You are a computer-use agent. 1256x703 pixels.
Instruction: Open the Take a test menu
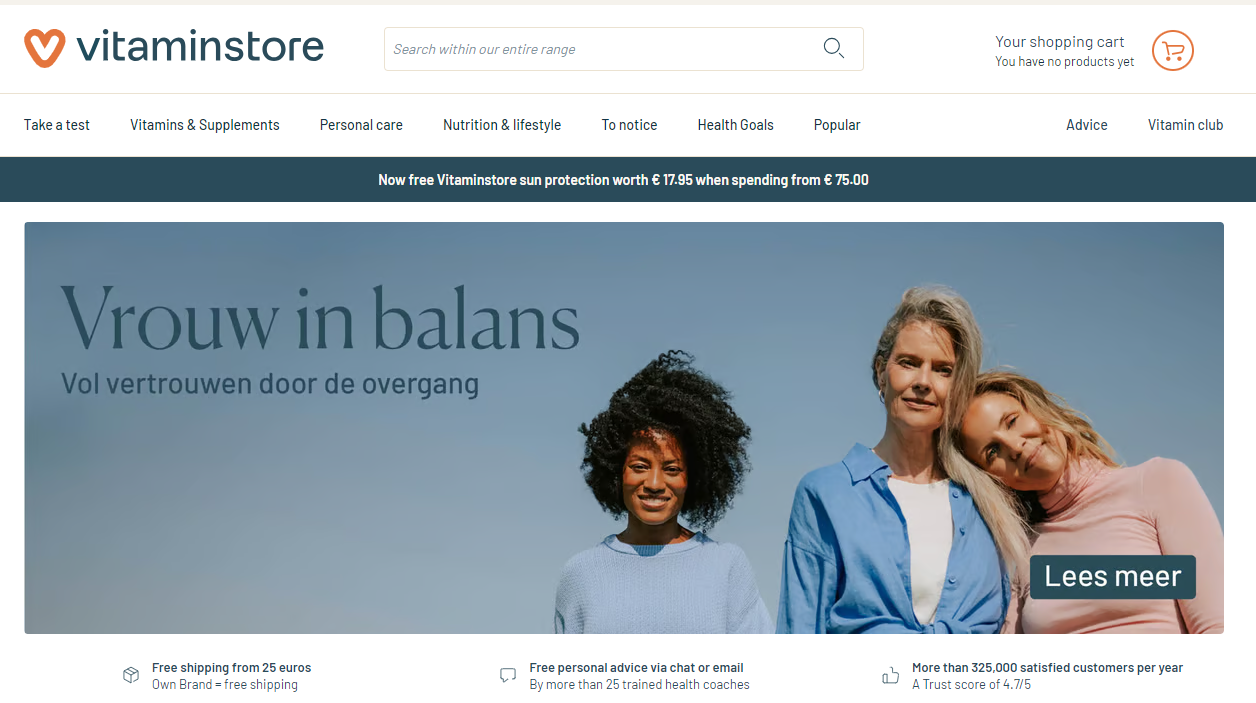(57, 125)
